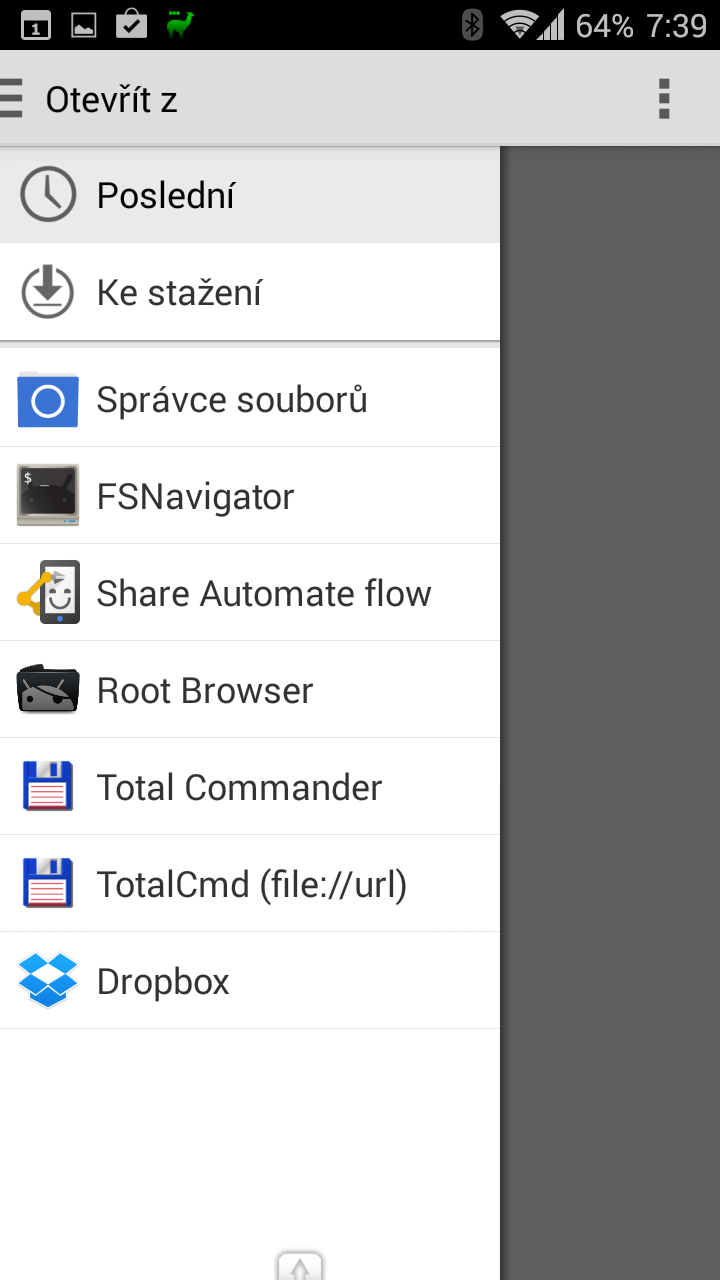Tap the Dropbox logo icon

click(x=48, y=980)
